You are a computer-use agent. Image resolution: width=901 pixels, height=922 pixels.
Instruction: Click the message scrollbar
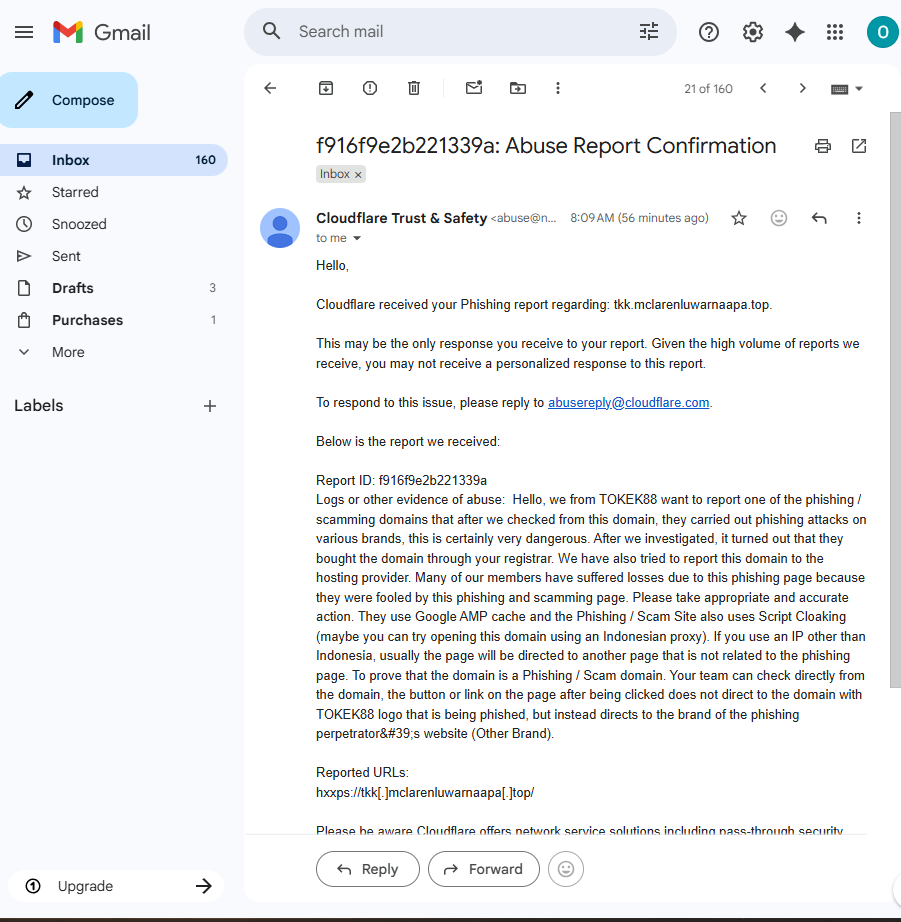click(895, 399)
